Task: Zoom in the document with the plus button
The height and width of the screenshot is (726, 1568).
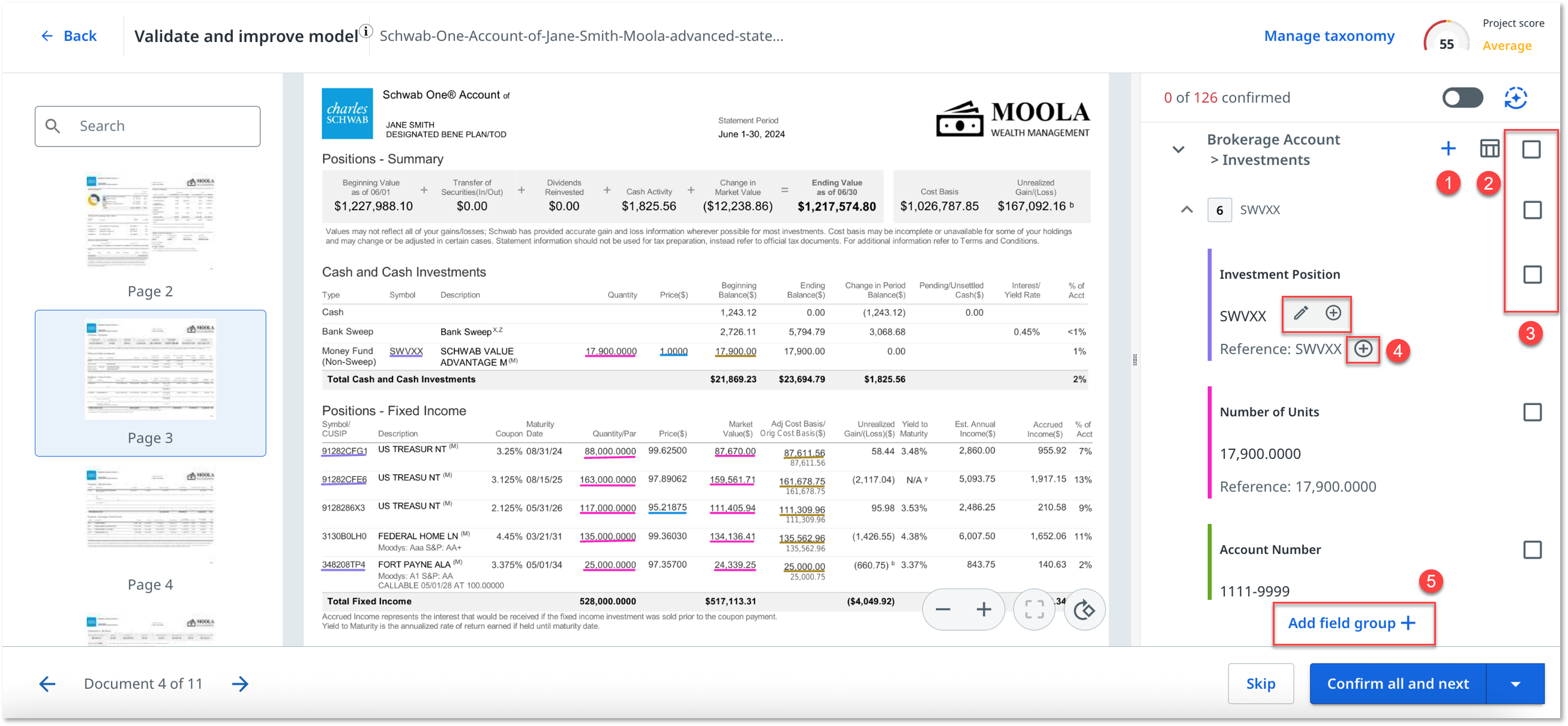Action: coord(984,610)
